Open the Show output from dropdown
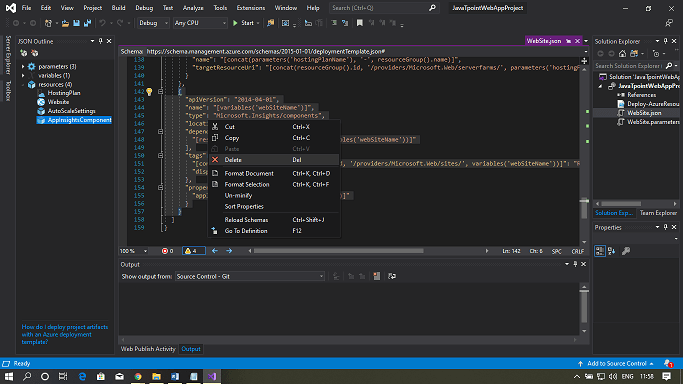This screenshot has height=384, width=683. [250, 276]
